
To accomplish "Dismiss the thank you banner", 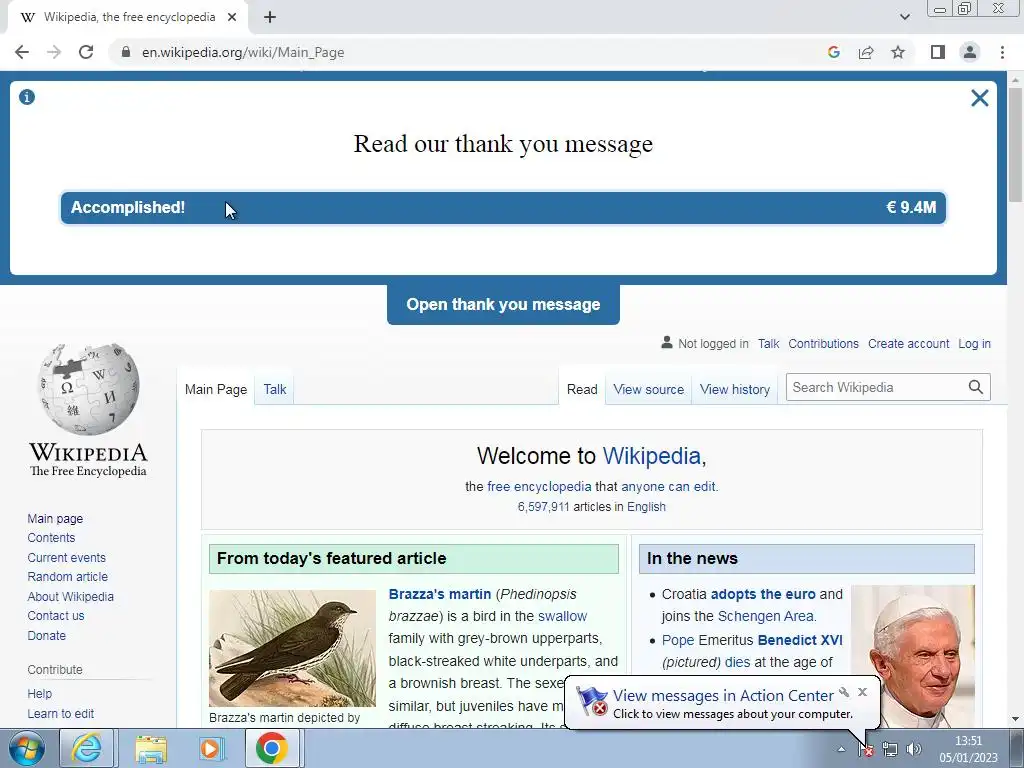I will point(980,98).
